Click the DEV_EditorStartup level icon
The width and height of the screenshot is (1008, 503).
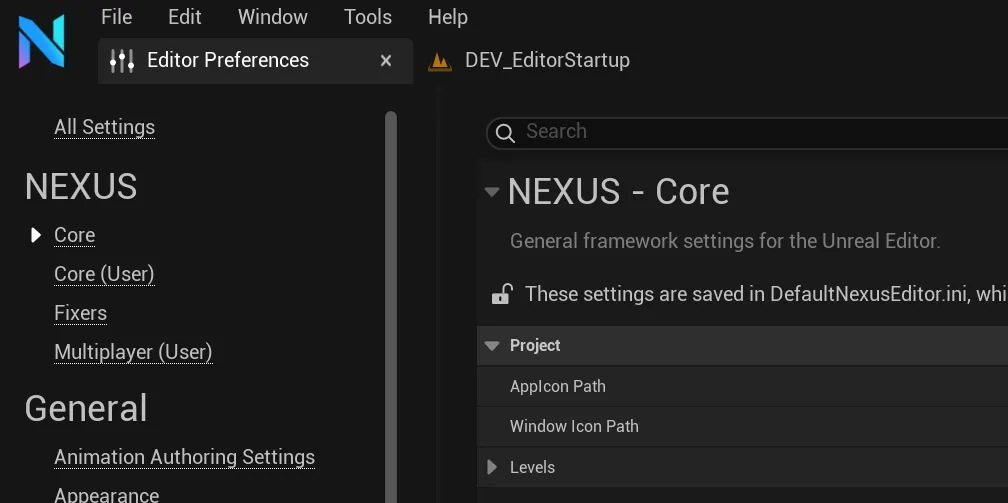point(440,61)
